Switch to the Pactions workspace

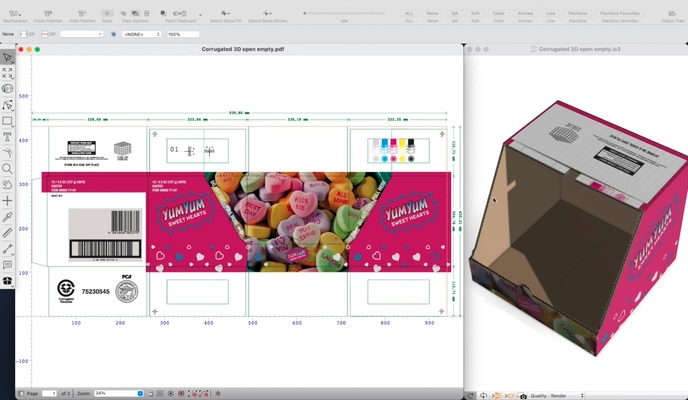coord(577,13)
